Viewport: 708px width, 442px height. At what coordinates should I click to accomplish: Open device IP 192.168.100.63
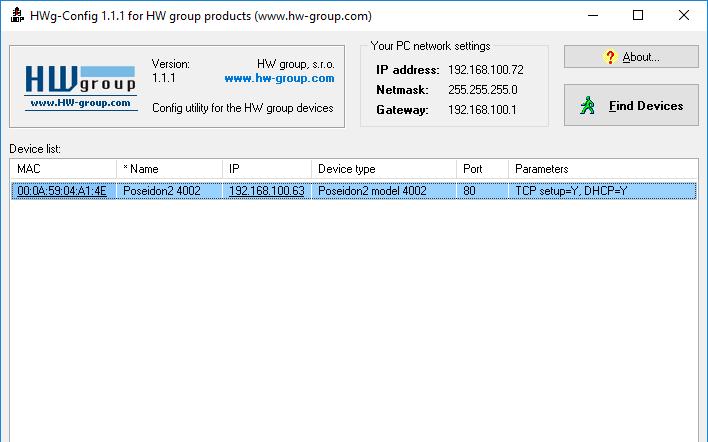pyautogui.click(x=267, y=191)
